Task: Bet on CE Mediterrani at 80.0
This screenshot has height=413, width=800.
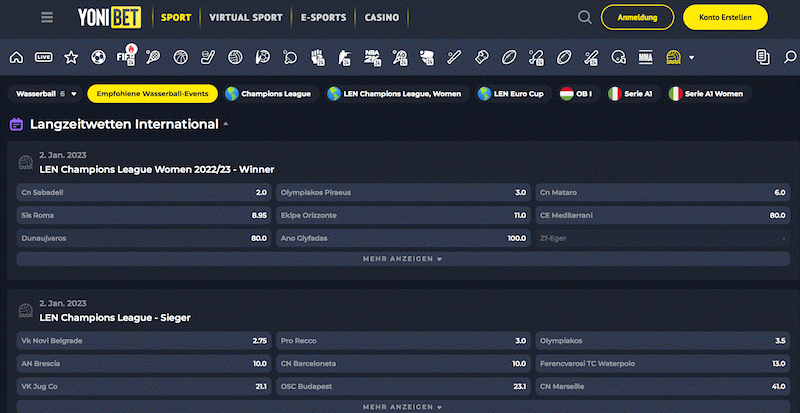Action: pos(663,215)
